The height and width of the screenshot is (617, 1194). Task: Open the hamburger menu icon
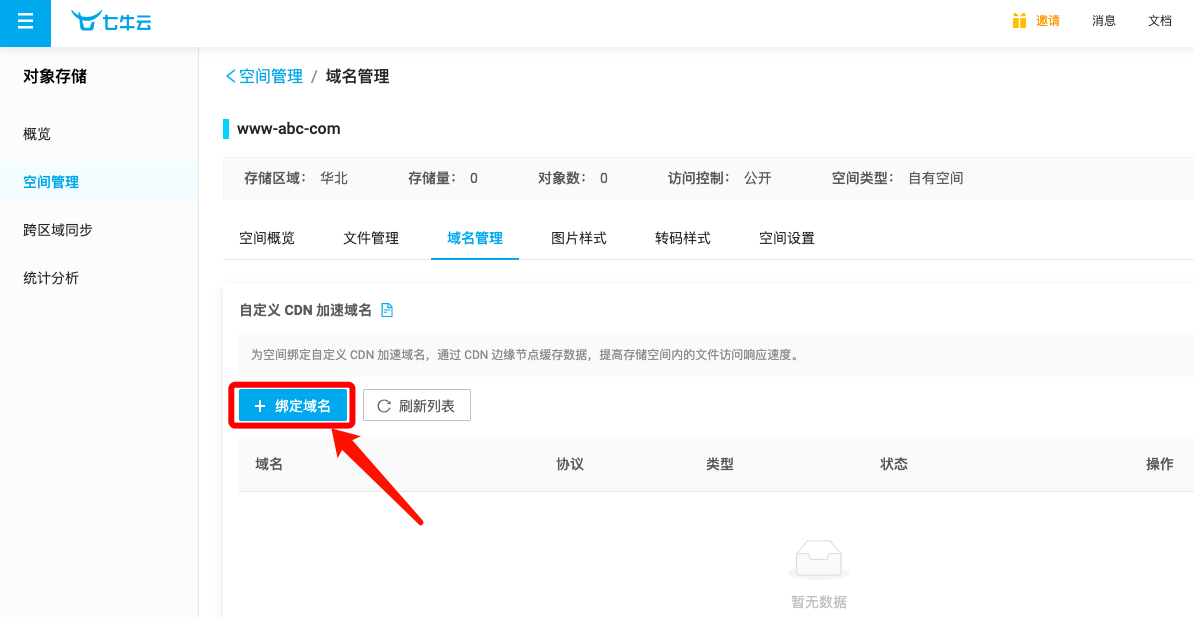pos(25,22)
